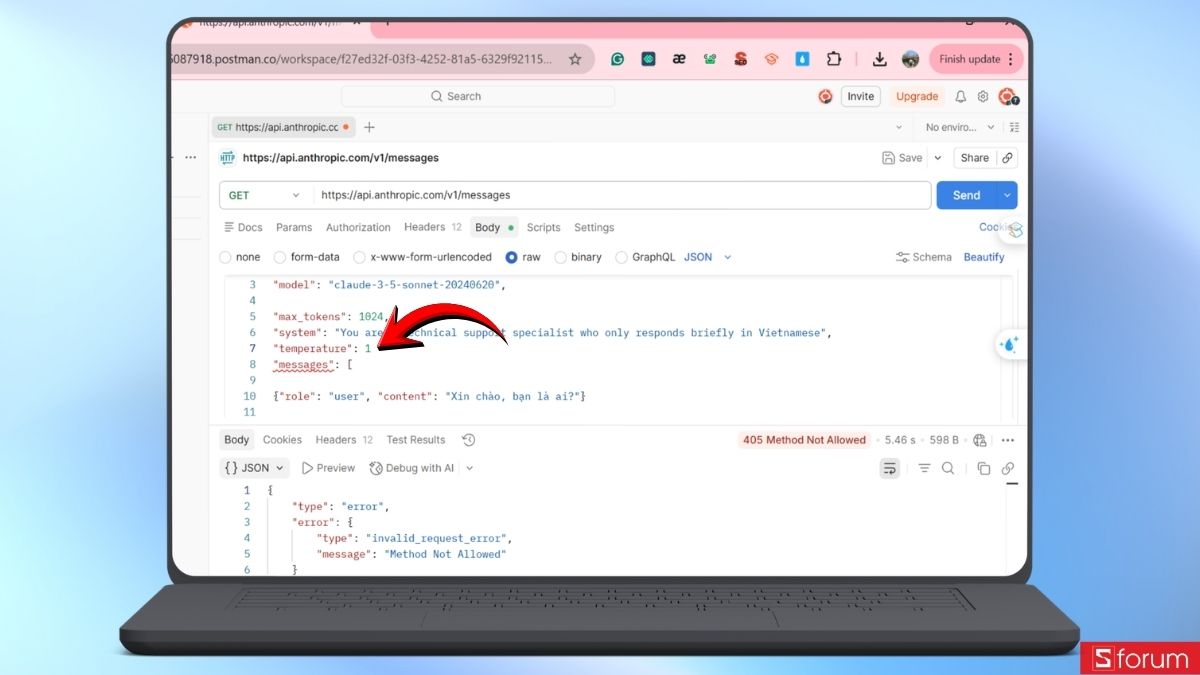This screenshot has width=1200, height=675.
Task: Click Debug with AI
Action: click(x=411, y=468)
